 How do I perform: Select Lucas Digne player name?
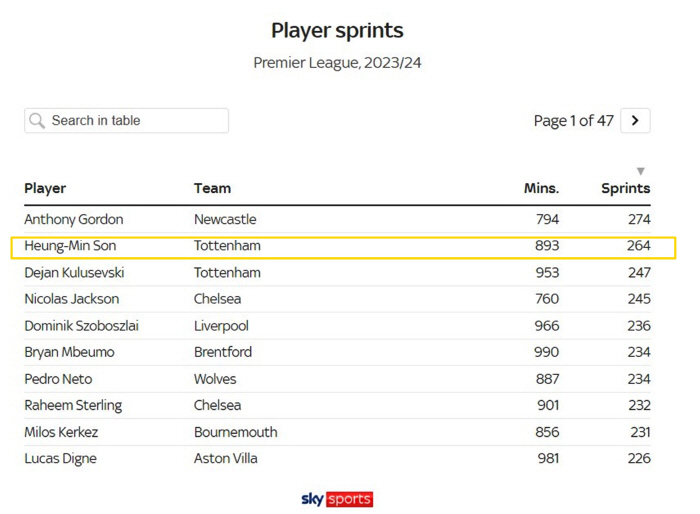point(62,458)
